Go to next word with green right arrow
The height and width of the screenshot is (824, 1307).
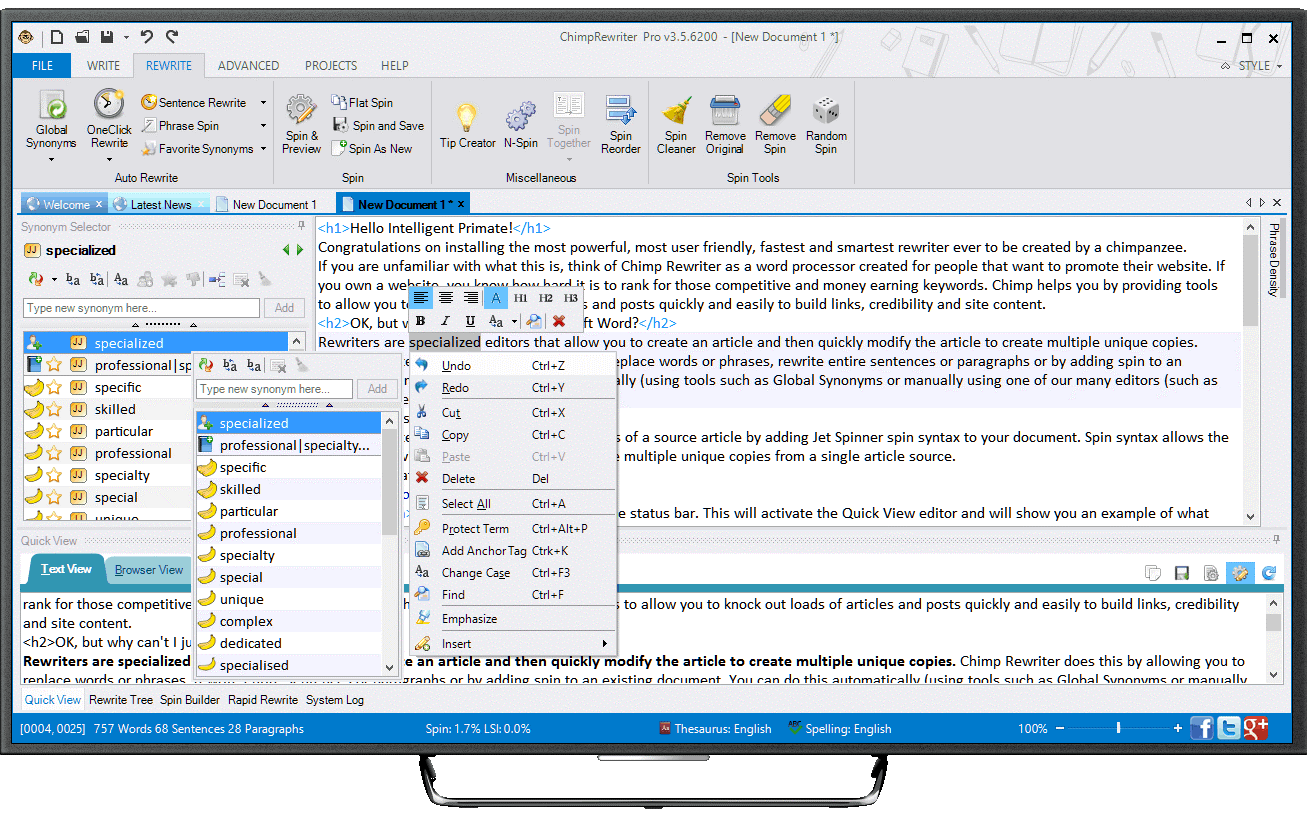299,250
